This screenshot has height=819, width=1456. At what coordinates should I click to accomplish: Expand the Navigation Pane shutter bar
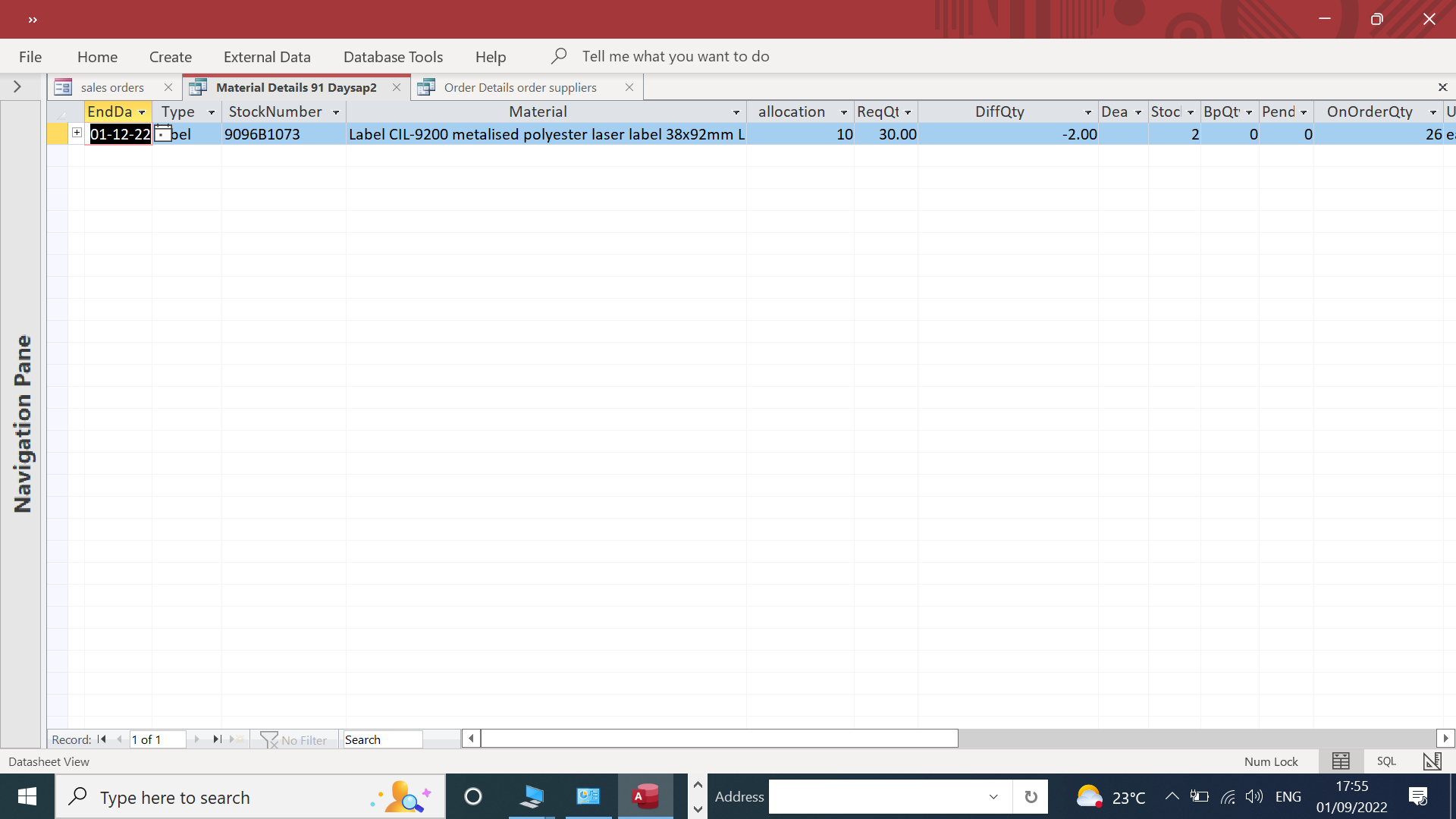pyautogui.click(x=17, y=87)
